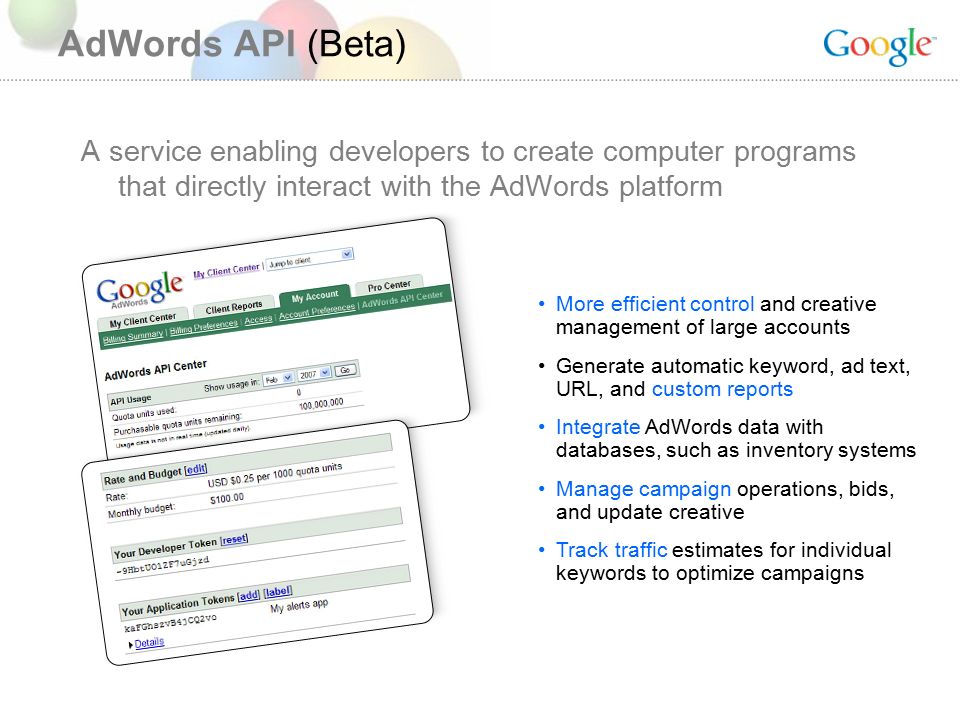Screen dimensions: 960x720
Task: Click the 'Track traffic' highlighted text
Action: point(611,550)
